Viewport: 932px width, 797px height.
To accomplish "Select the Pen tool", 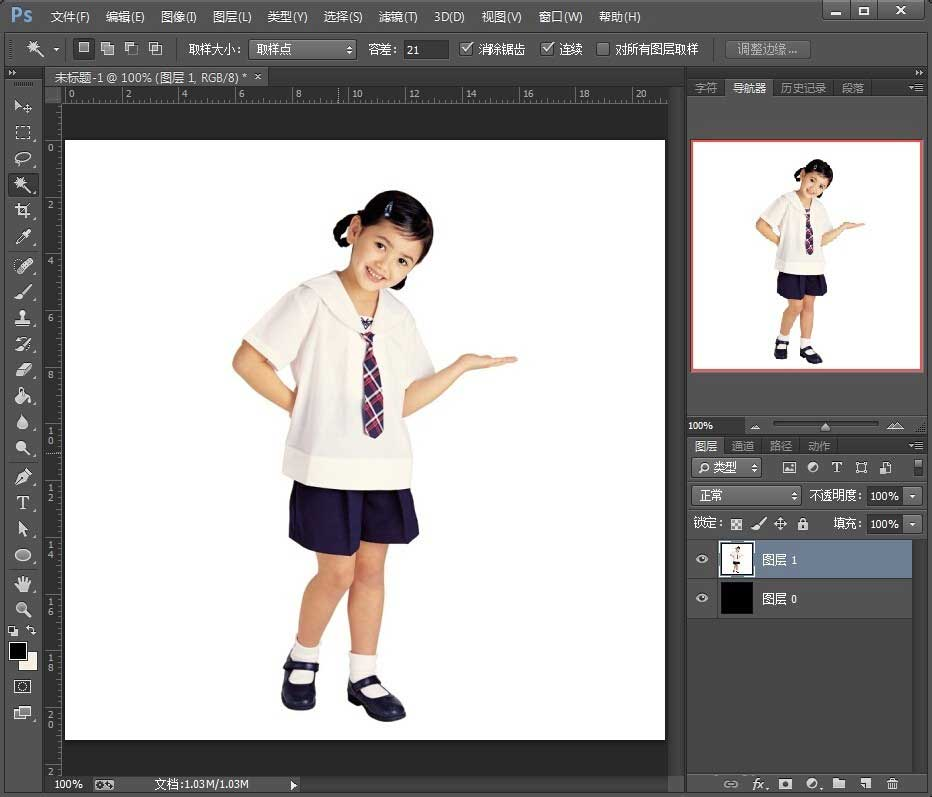I will pos(23,477).
